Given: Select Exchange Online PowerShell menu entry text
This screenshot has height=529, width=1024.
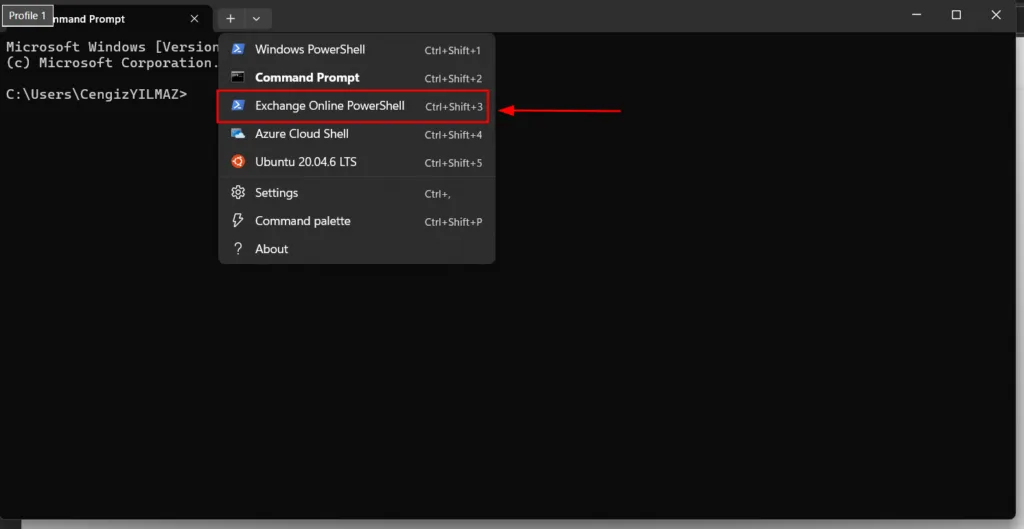Looking at the screenshot, I should click(x=329, y=106).
